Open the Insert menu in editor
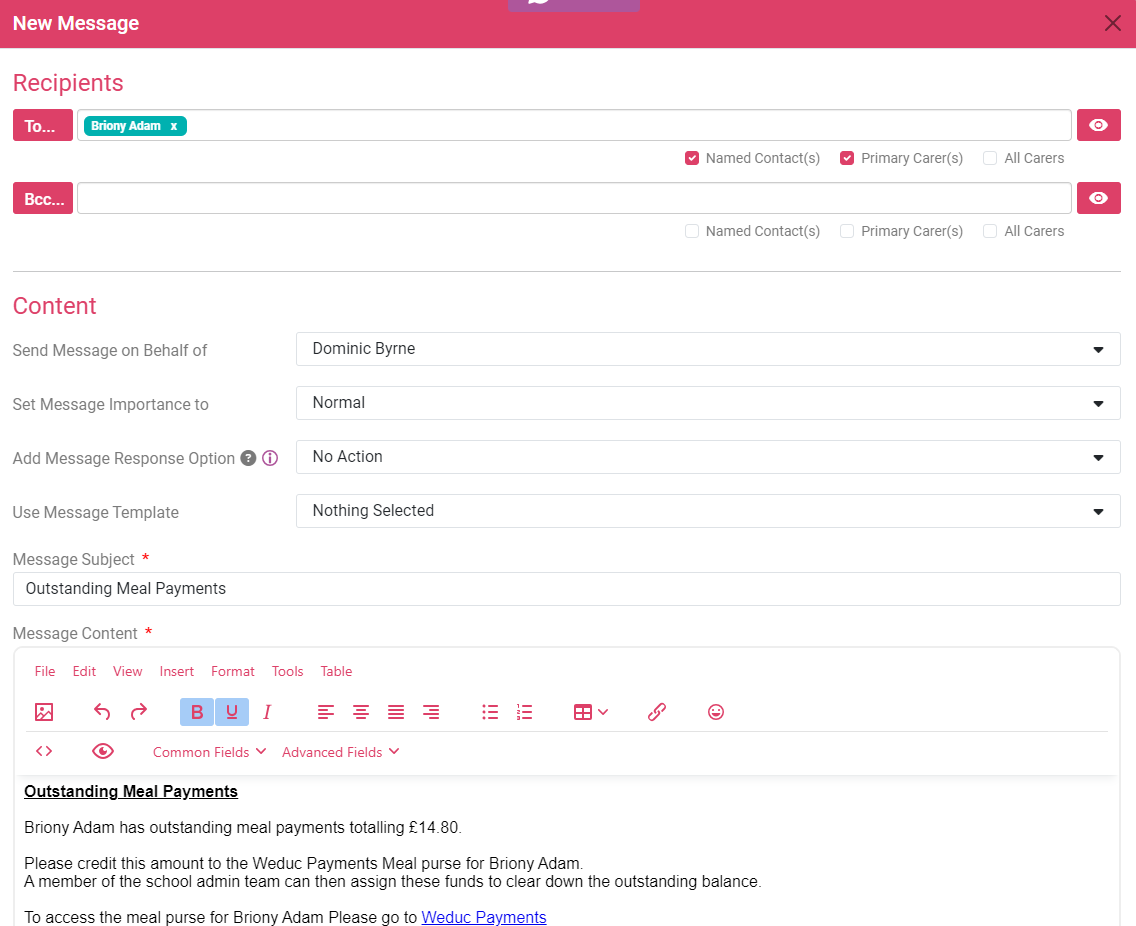The image size is (1136, 926). (177, 671)
